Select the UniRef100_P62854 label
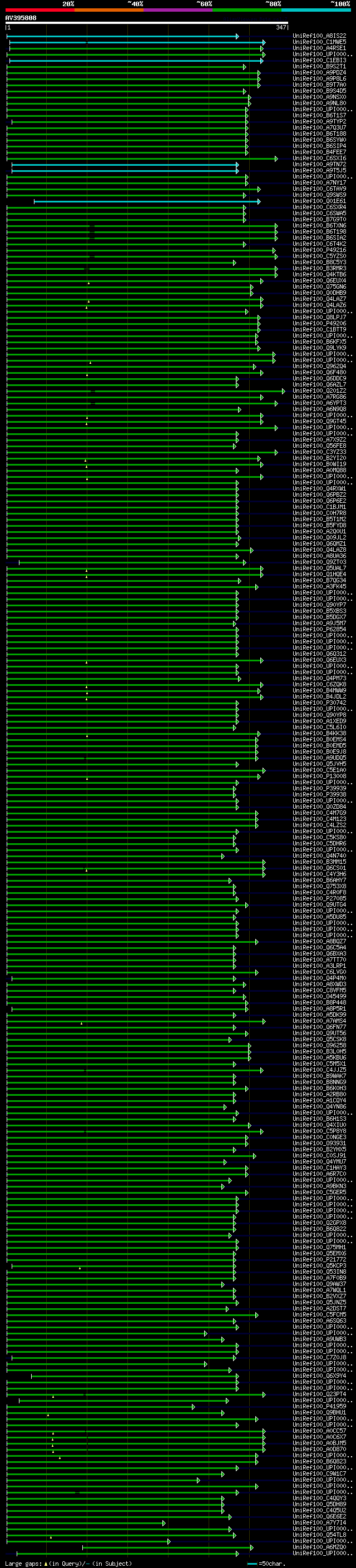 click(x=319, y=630)
